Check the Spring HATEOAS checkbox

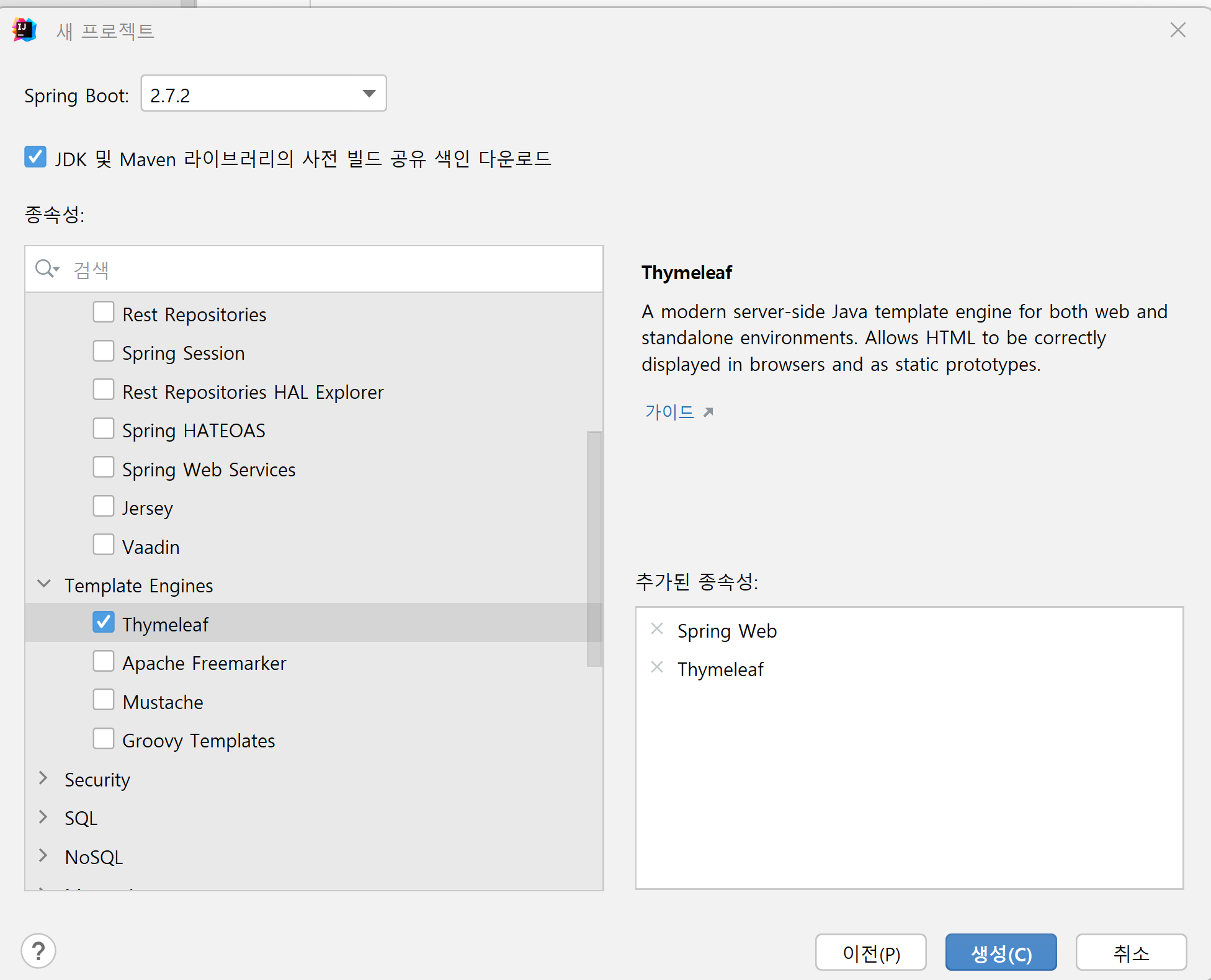coord(104,429)
